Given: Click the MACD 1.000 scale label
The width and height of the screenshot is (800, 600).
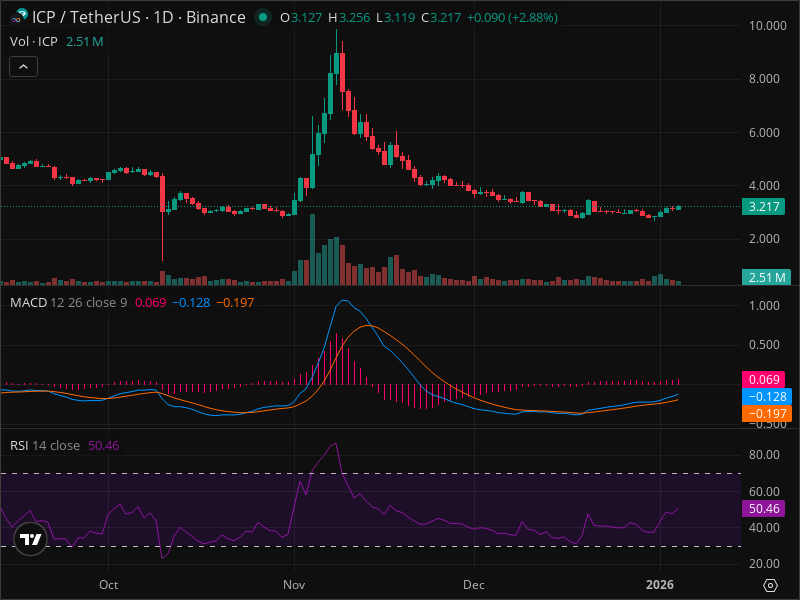Looking at the screenshot, I should (x=764, y=306).
